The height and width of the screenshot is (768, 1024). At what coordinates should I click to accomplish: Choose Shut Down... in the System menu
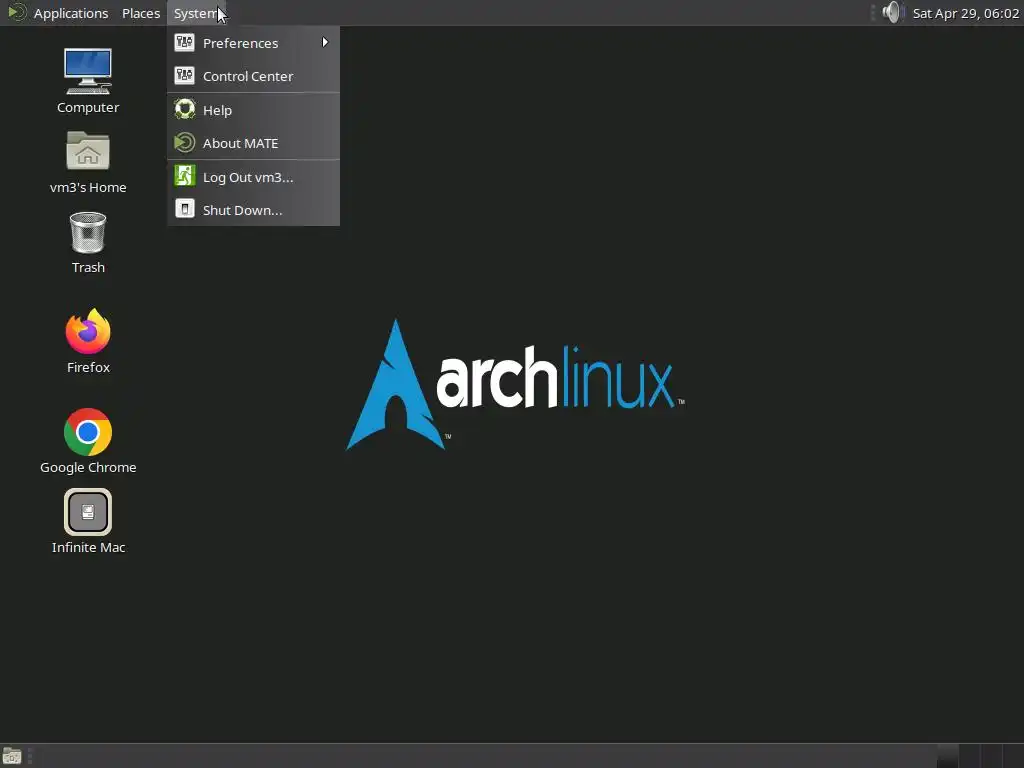coord(253,210)
